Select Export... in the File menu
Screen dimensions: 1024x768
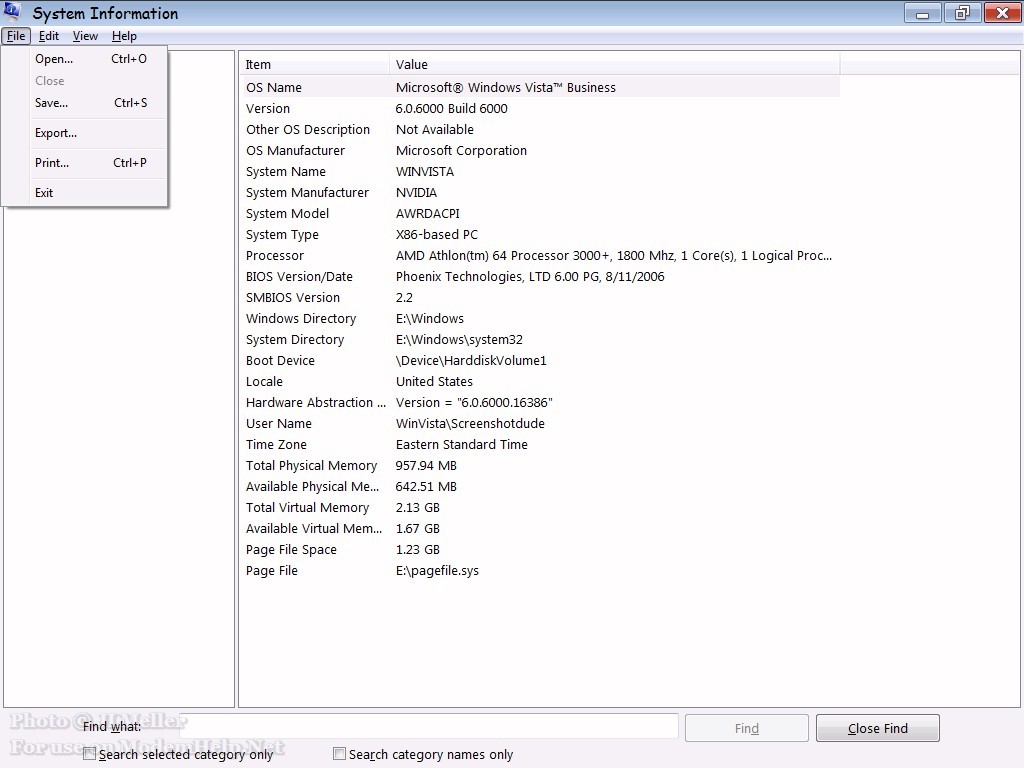(91, 133)
